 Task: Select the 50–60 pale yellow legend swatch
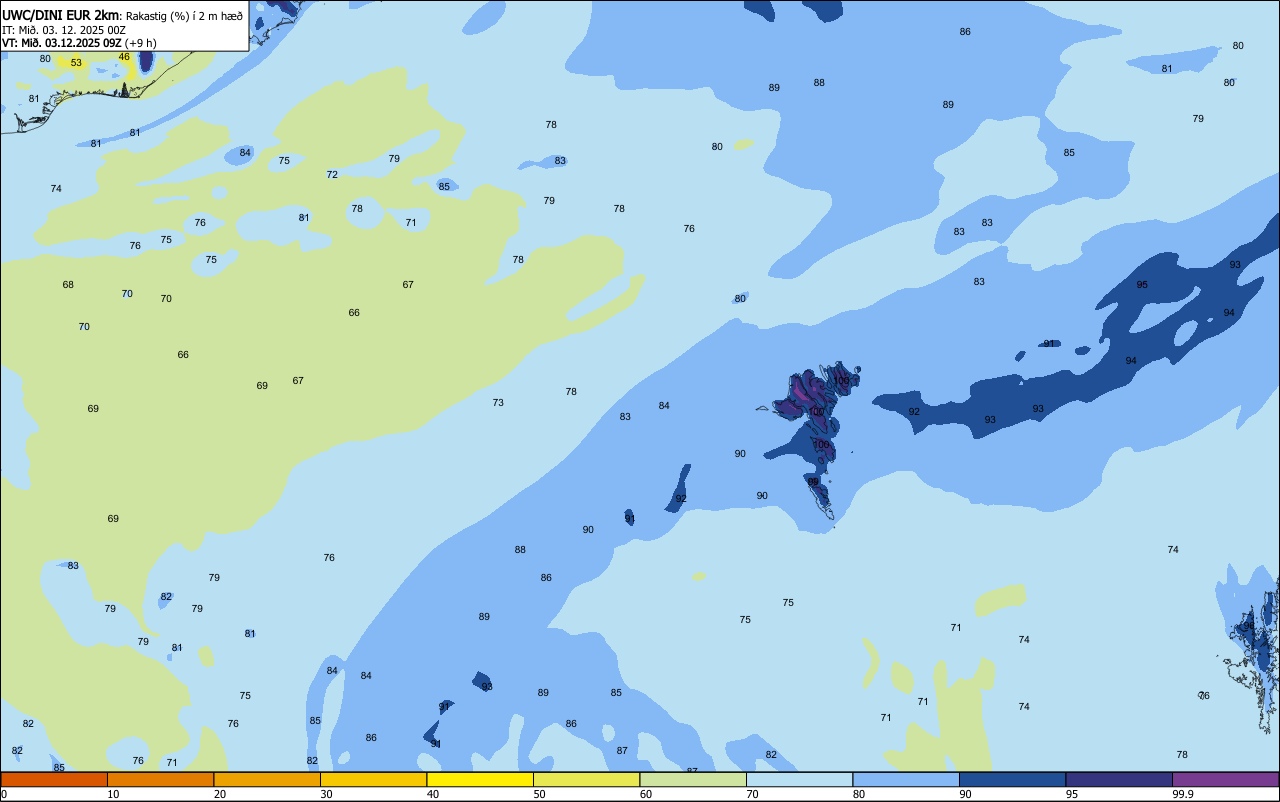click(x=586, y=779)
